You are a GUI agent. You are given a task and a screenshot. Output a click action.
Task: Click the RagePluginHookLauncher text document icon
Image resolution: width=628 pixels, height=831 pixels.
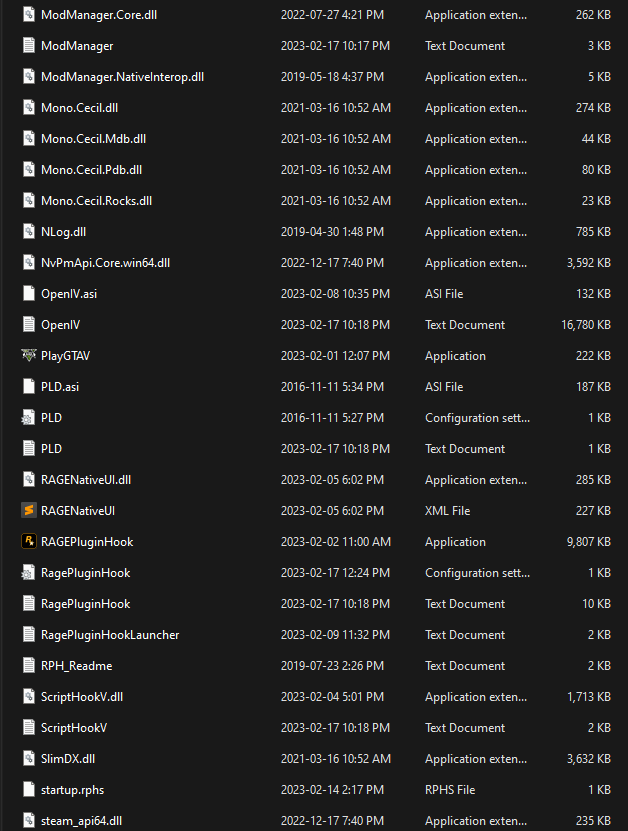coord(29,634)
